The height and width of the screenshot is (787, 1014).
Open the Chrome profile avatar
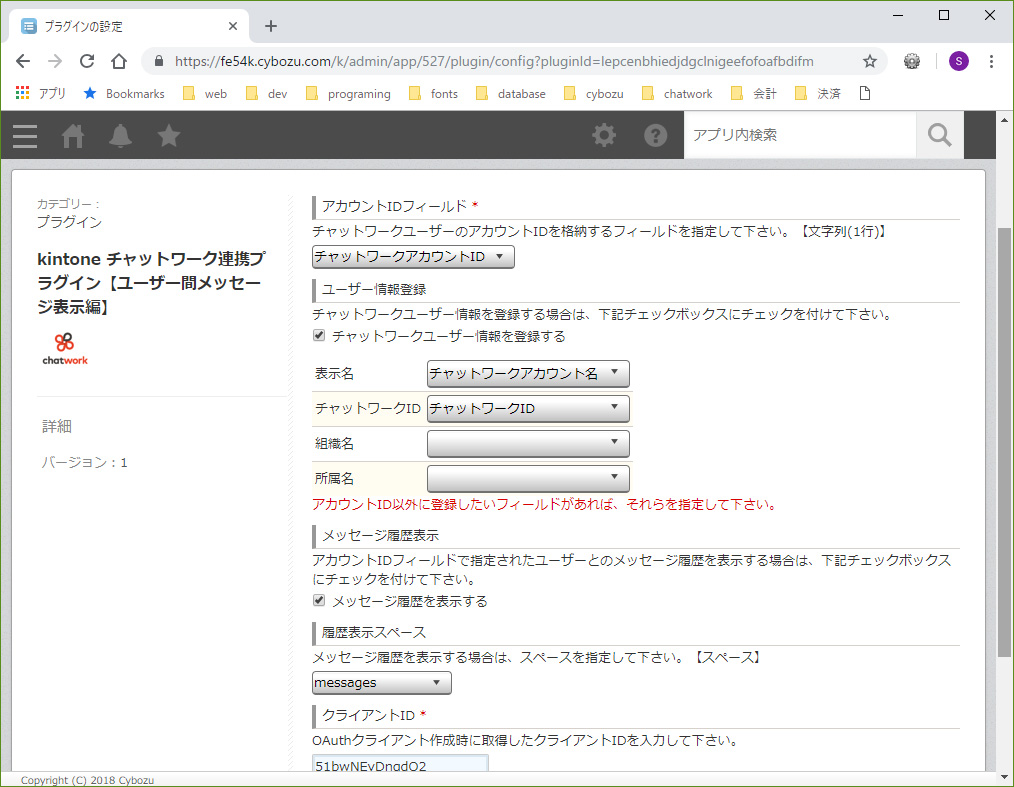[958, 61]
